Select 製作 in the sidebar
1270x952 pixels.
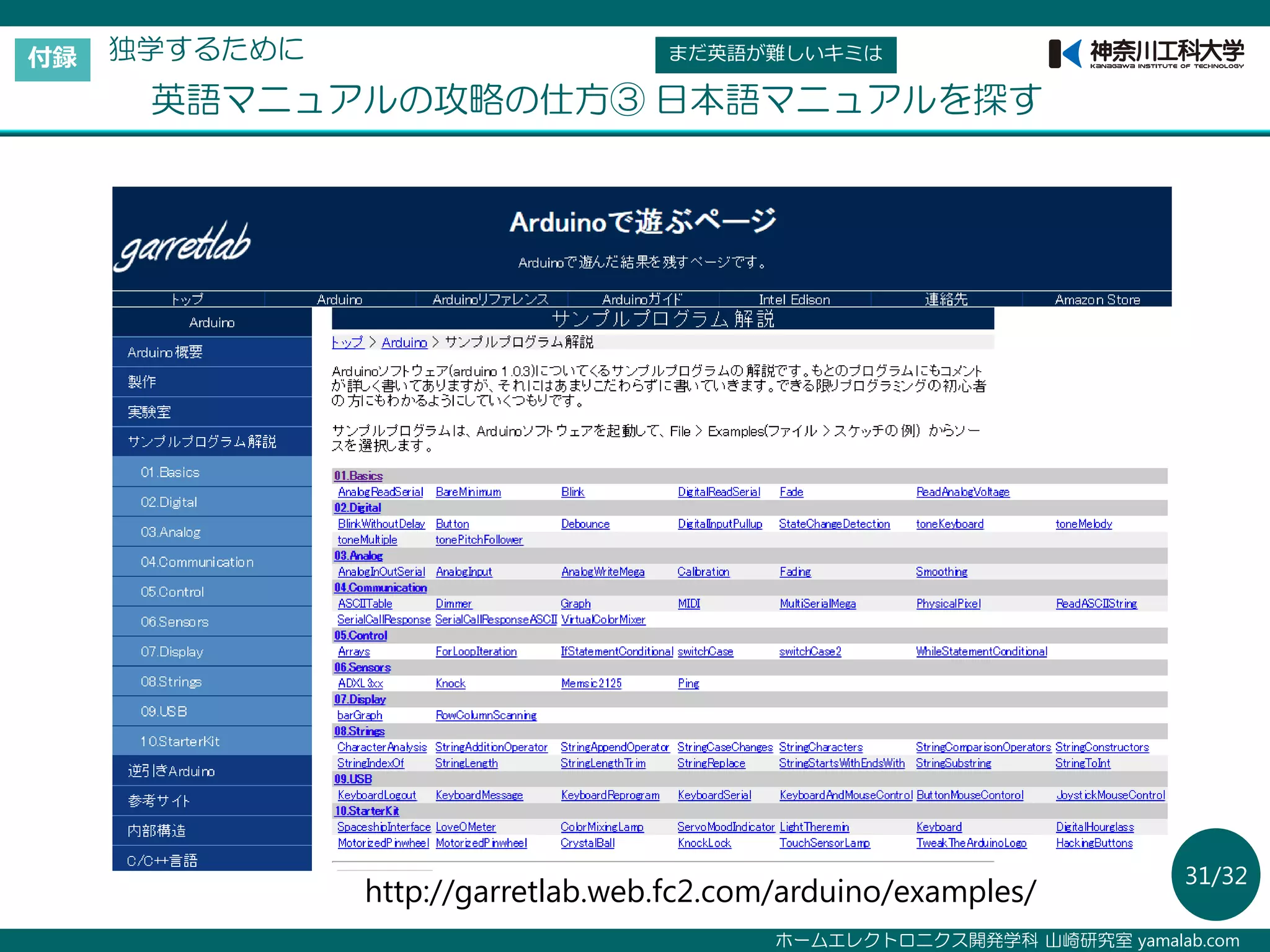212,382
